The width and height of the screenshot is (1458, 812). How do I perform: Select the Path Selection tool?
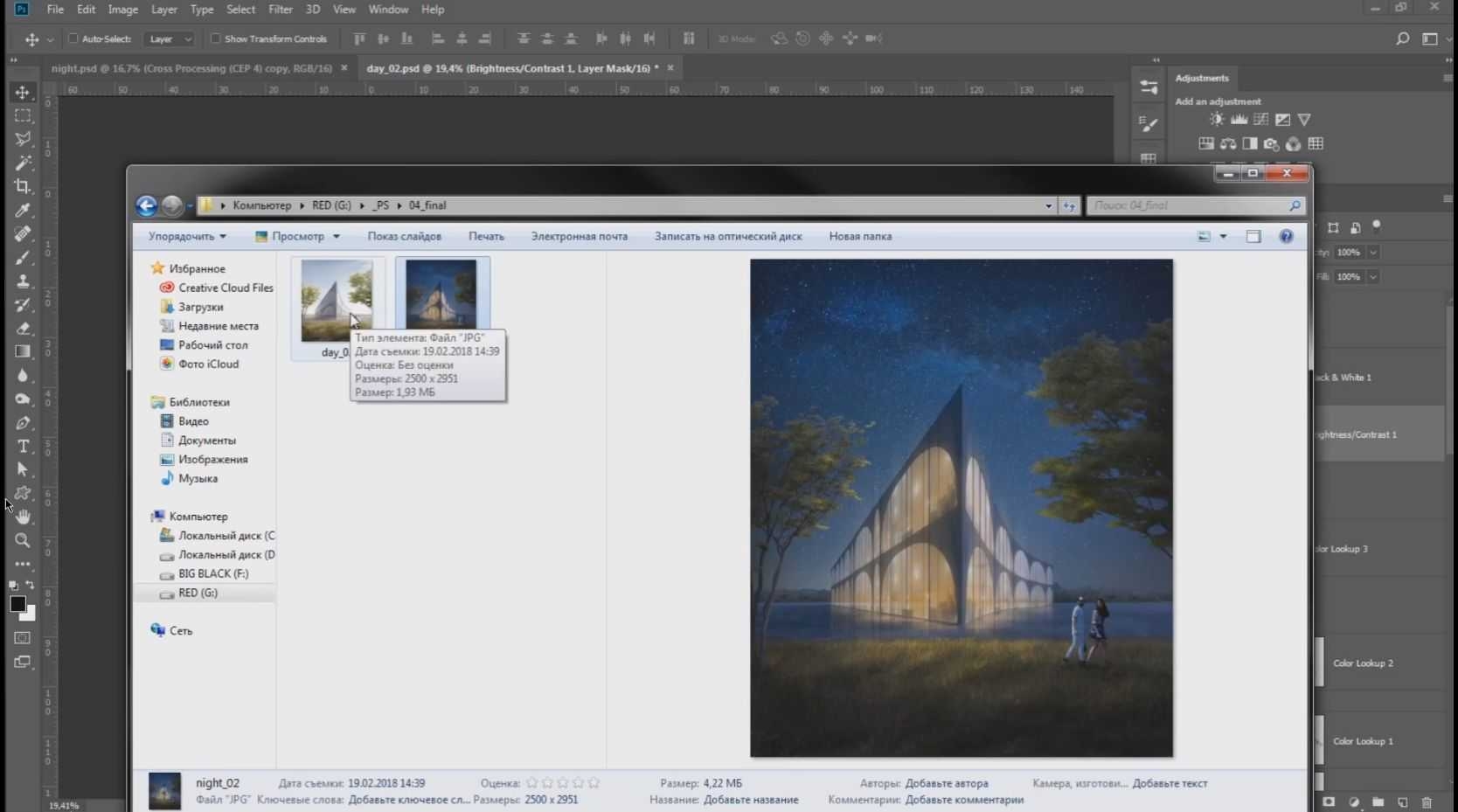23,469
